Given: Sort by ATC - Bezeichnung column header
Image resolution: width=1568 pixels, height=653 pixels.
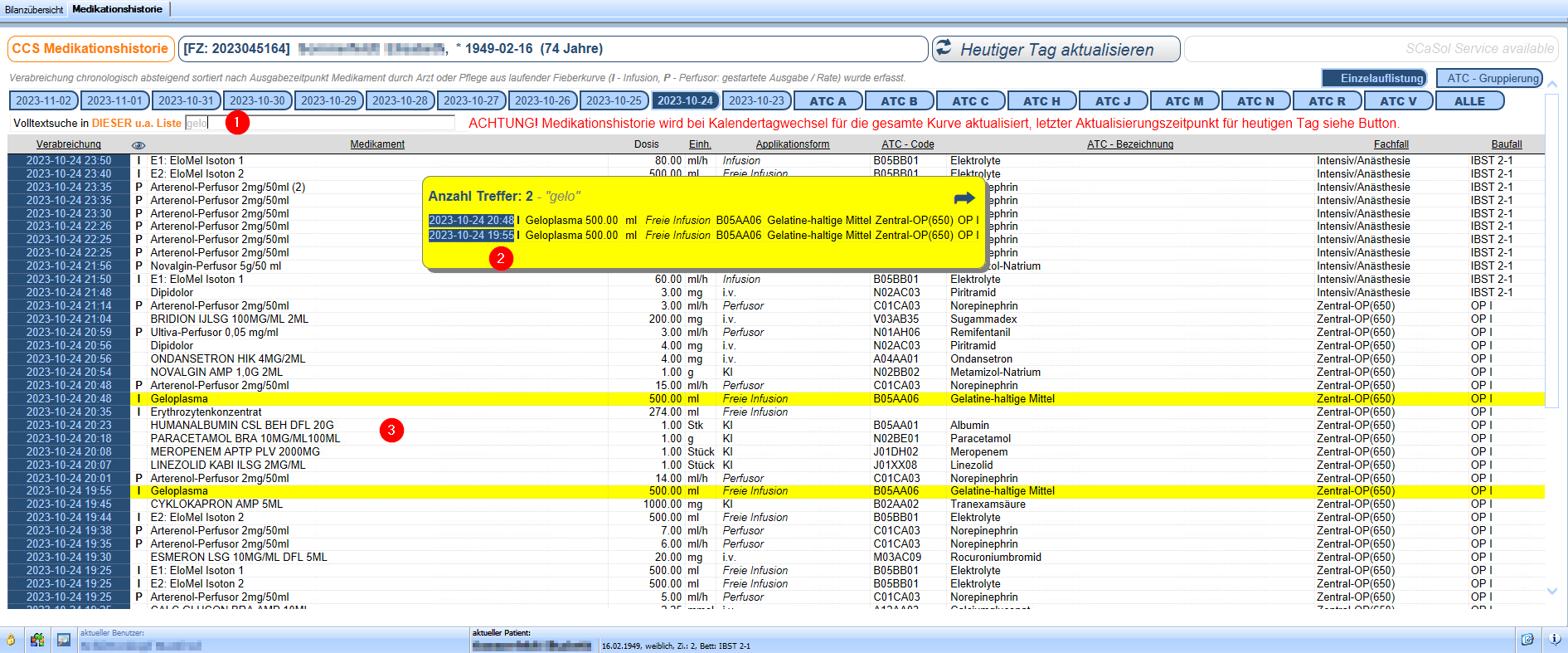Looking at the screenshot, I should pos(1130,144).
